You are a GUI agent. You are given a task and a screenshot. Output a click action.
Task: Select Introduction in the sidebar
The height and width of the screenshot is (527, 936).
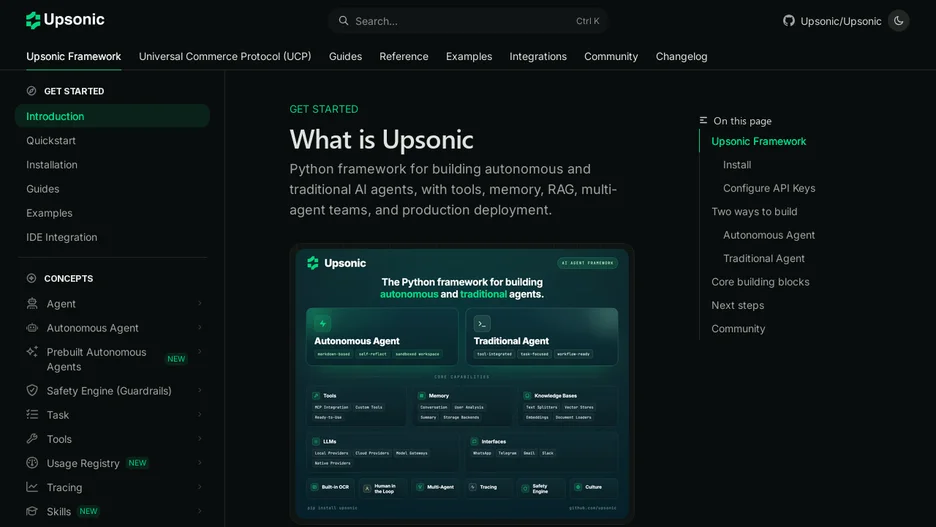[112, 116]
